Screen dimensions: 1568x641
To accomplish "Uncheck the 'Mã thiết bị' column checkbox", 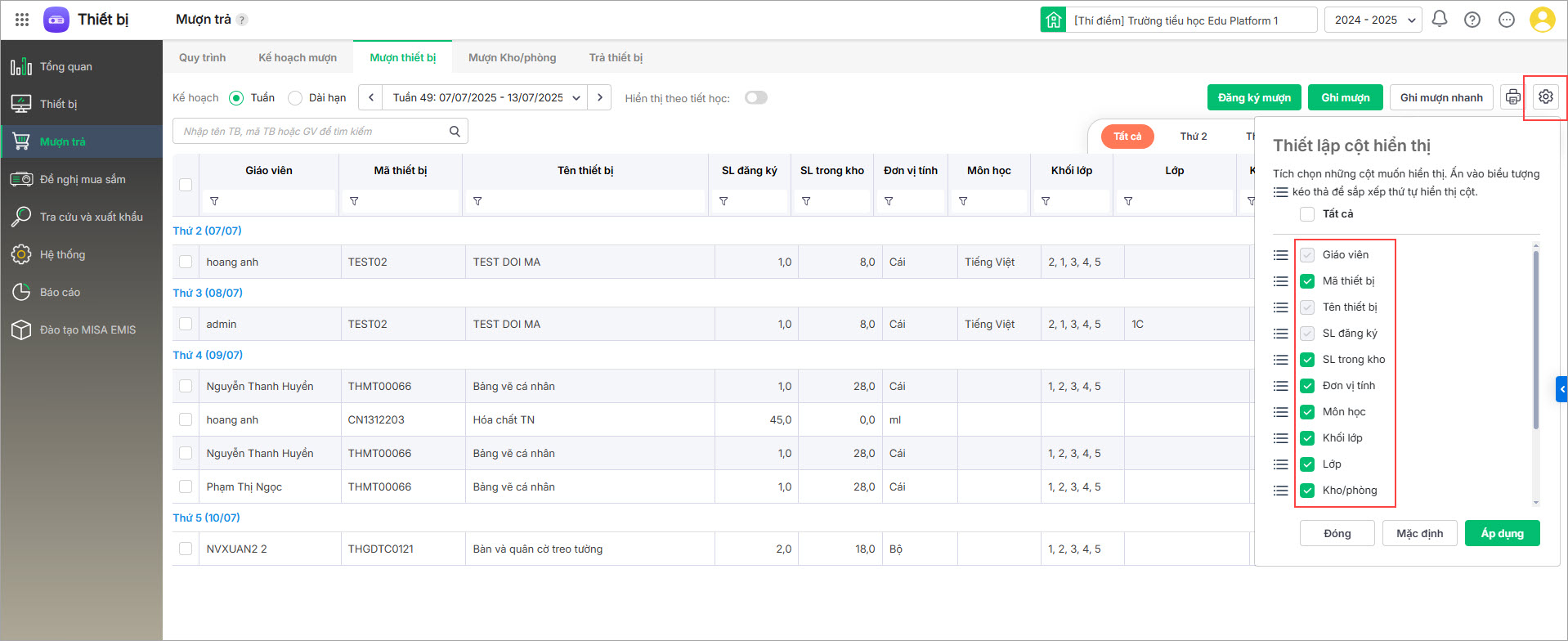I will click(x=1307, y=281).
